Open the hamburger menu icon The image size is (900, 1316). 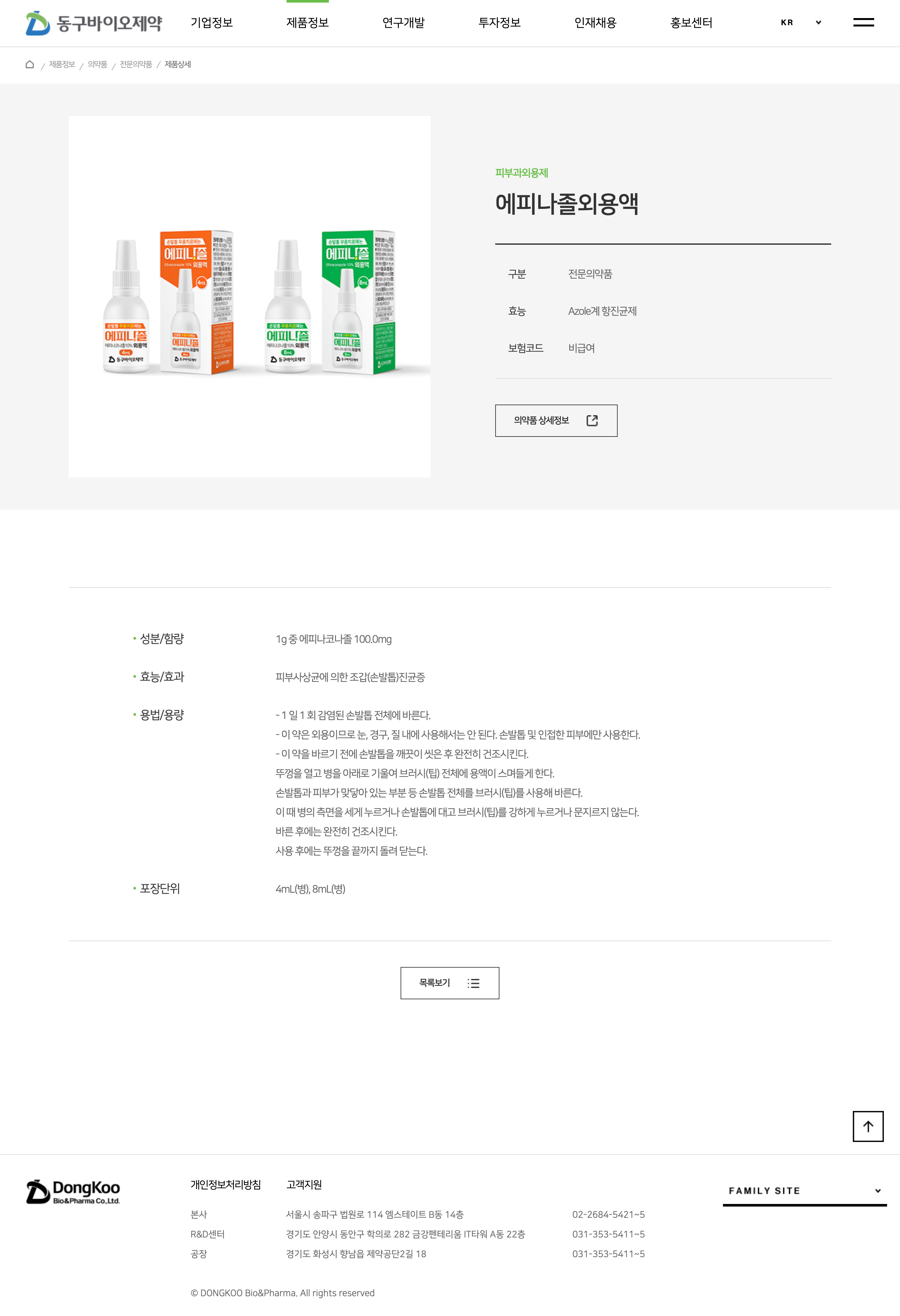tap(863, 23)
